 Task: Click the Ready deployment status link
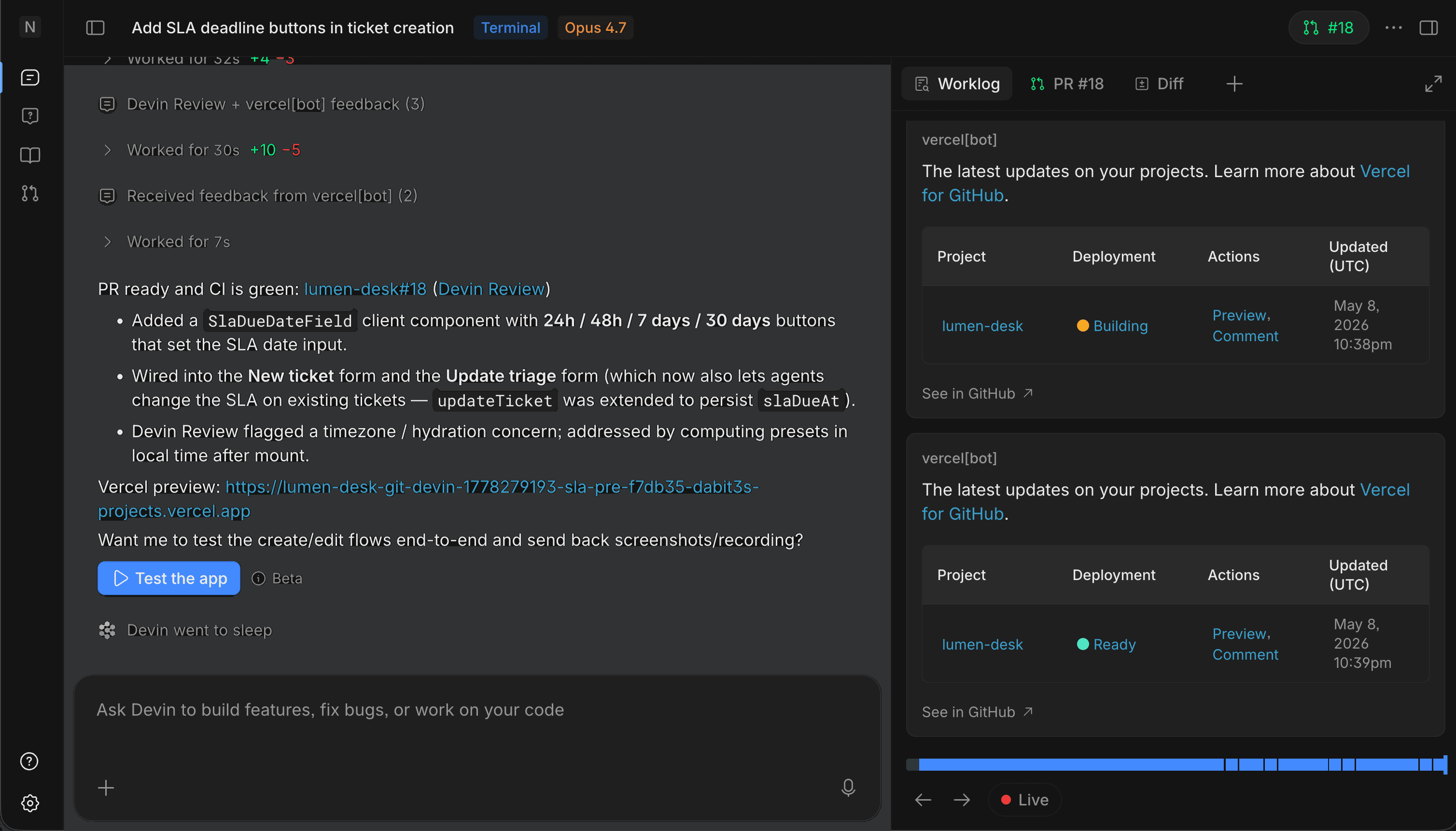click(x=1114, y=644)
